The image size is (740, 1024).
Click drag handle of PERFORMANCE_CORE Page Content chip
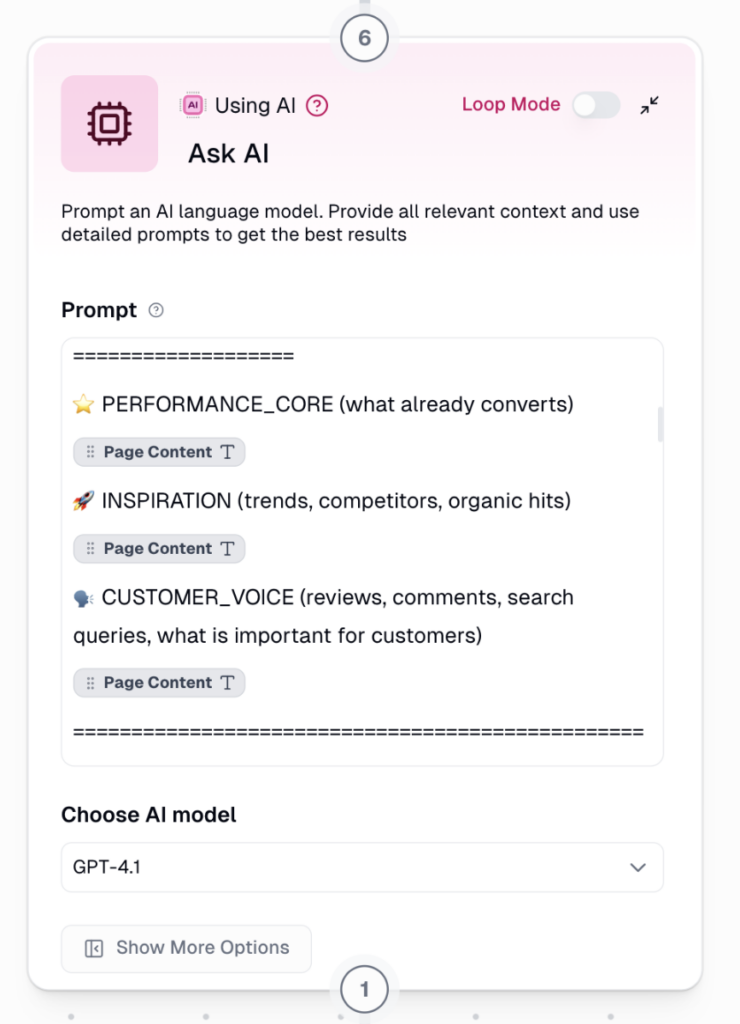click(90, 452)
